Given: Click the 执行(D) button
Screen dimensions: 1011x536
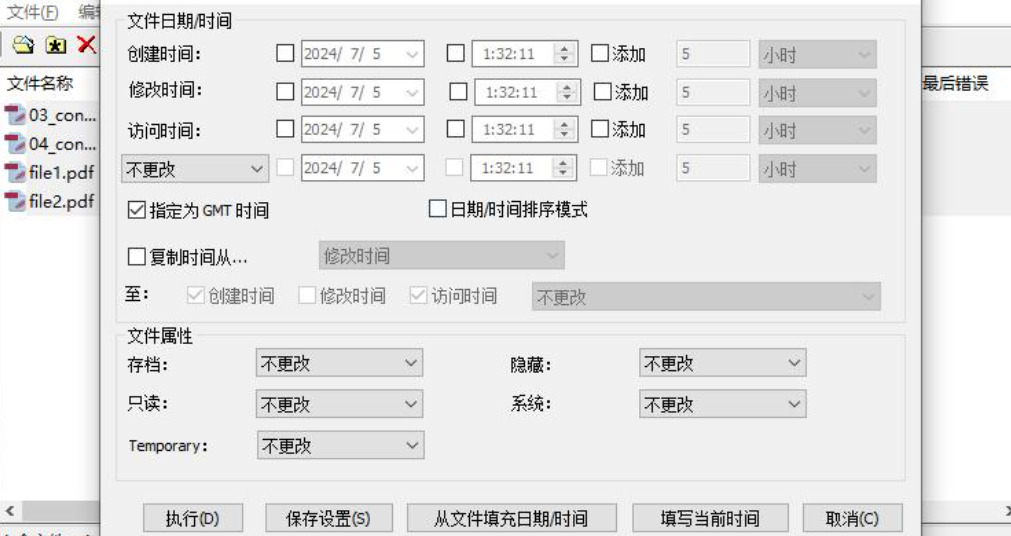Looking at the screenshot, I should (193, 519).
